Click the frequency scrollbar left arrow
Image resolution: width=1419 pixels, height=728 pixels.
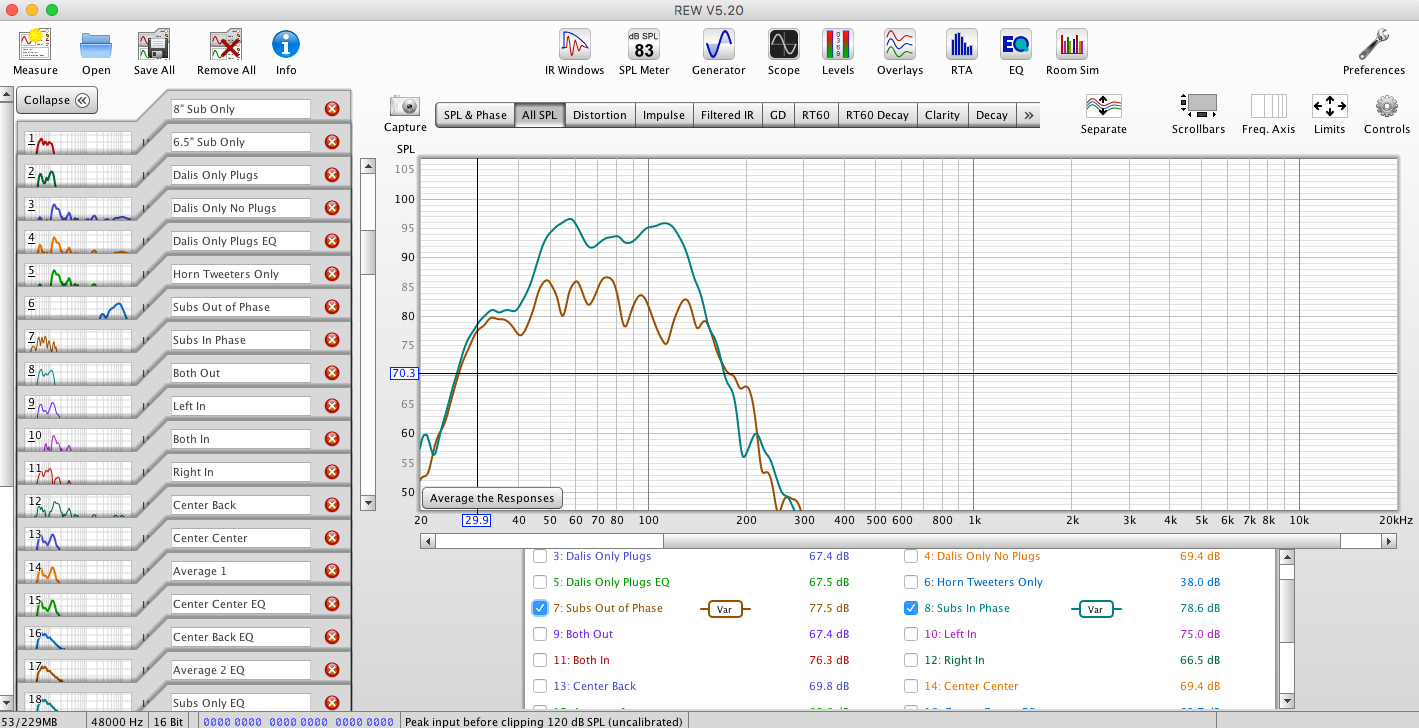(428, 541)
